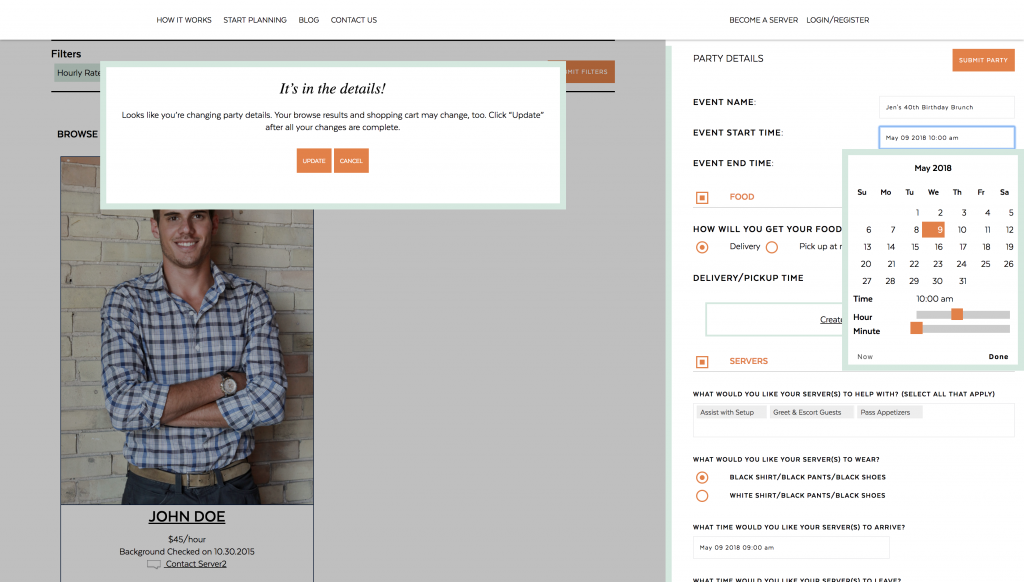Click the Hour slider handle
This screenshot has height=582, width=1024.
[957, 314]
